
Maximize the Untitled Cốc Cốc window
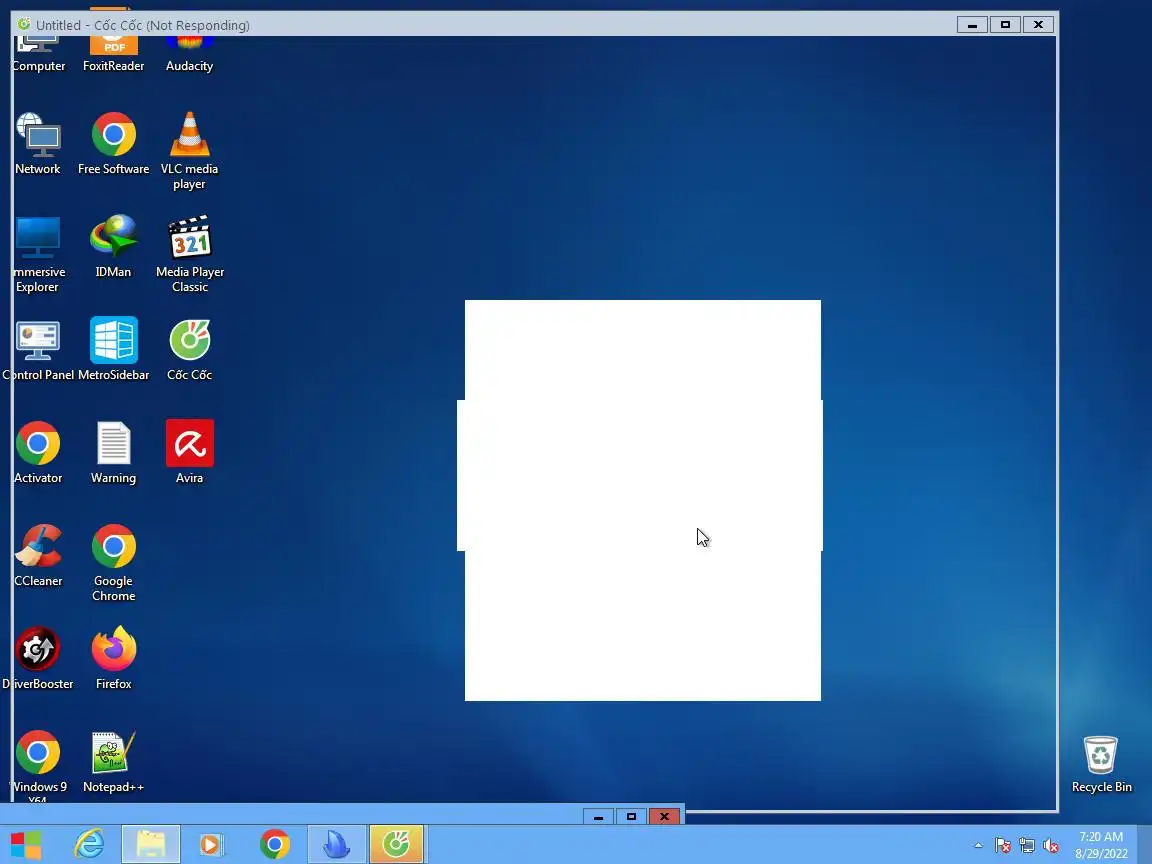(1005, 25)
